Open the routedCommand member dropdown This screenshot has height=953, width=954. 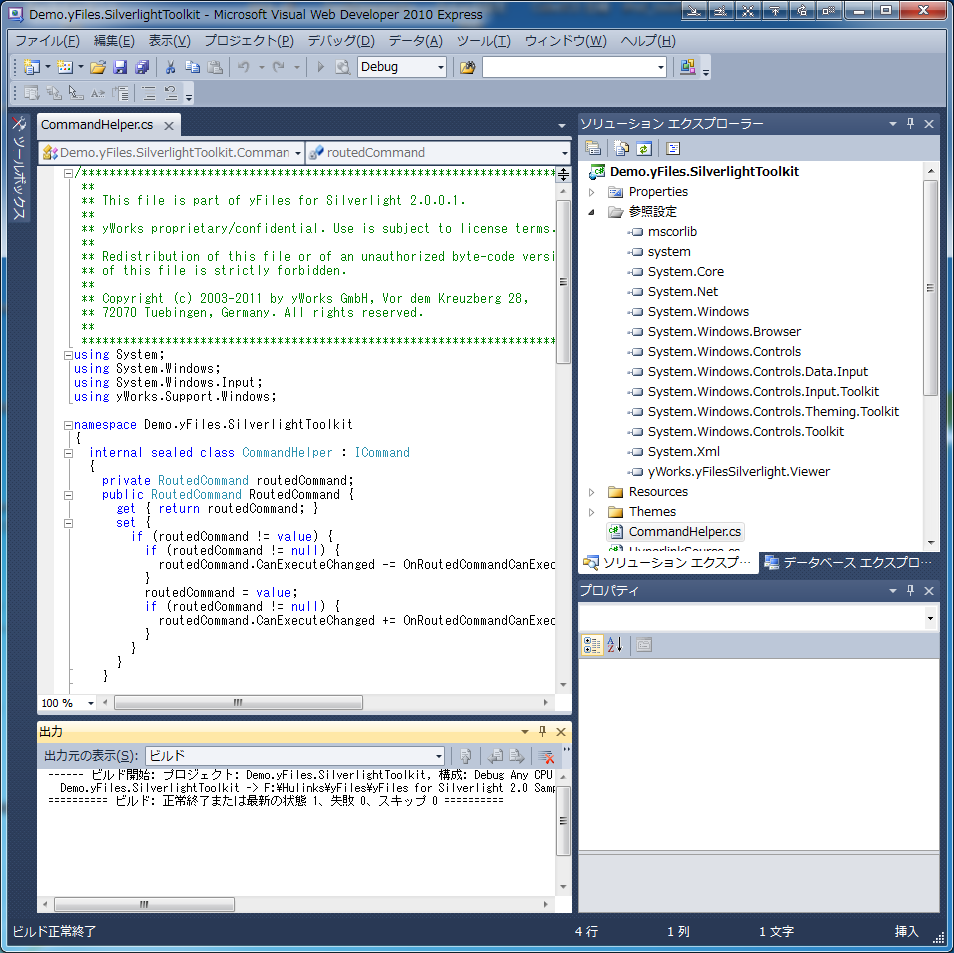click(565, 153)
